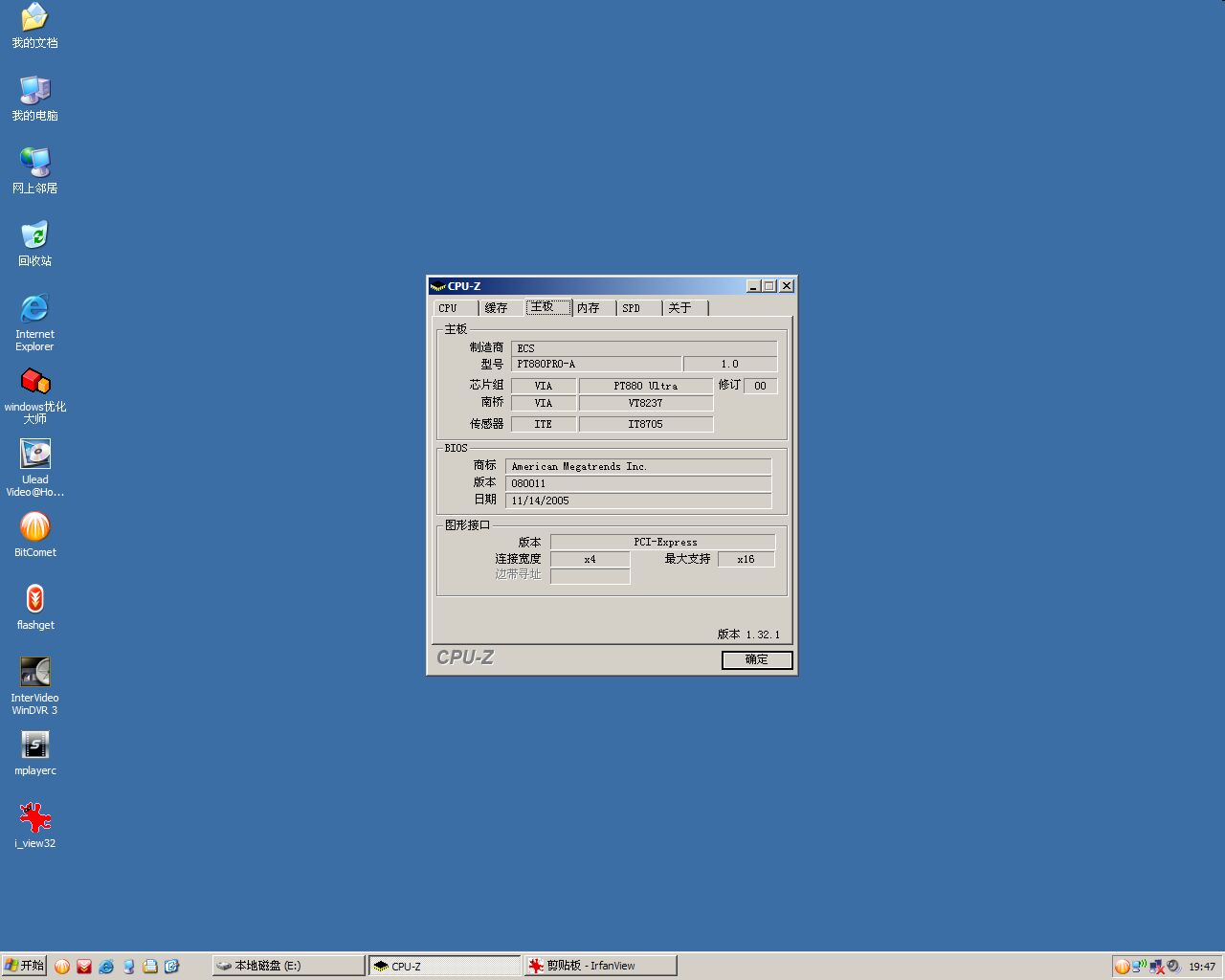Click the model field PT880PRO-A

click(x=596, y=364)
